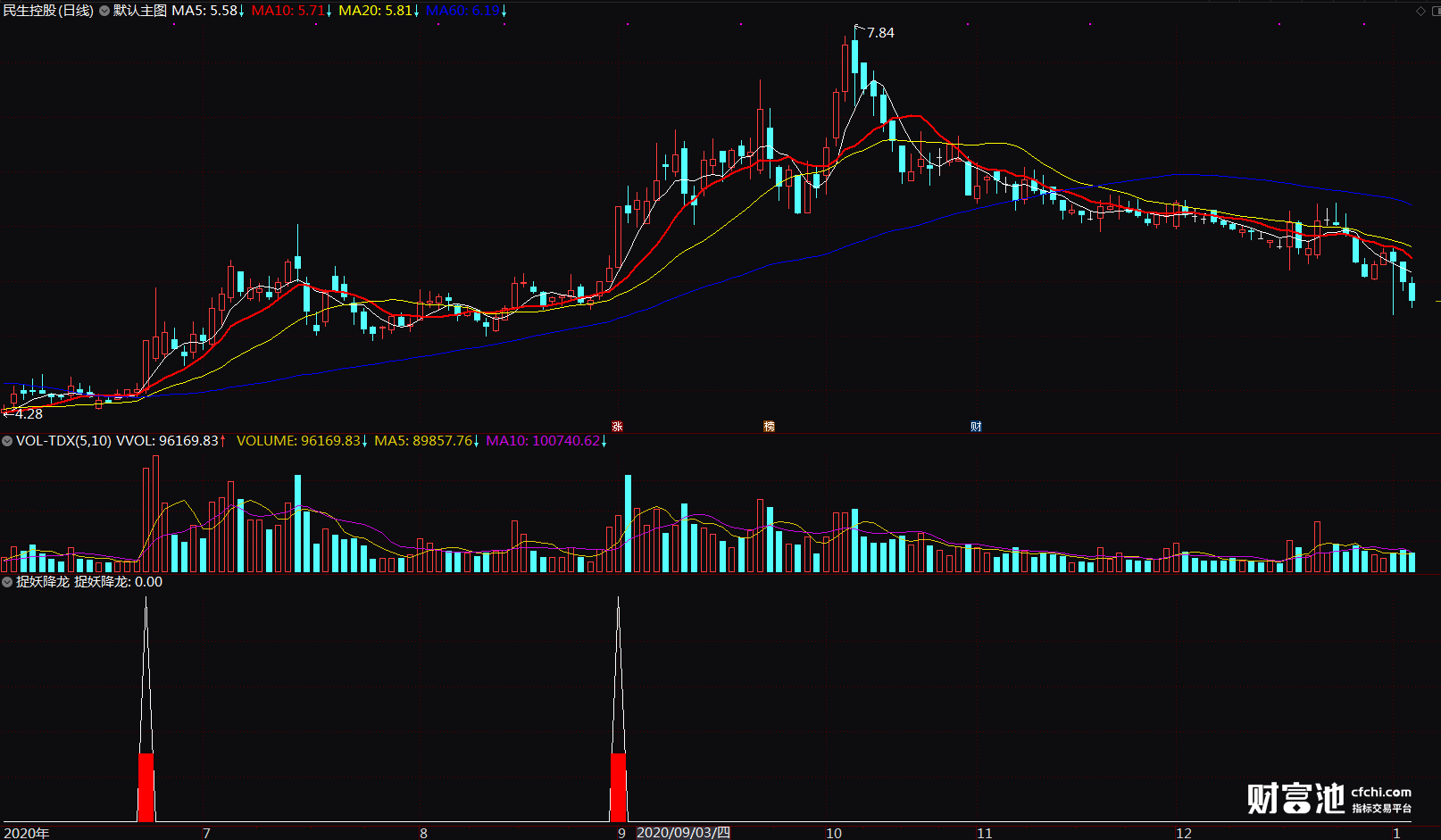The image size is (1441, 840).
Task: Click the 捉妖降龙 indicator name label
Action: pos(43,582)
